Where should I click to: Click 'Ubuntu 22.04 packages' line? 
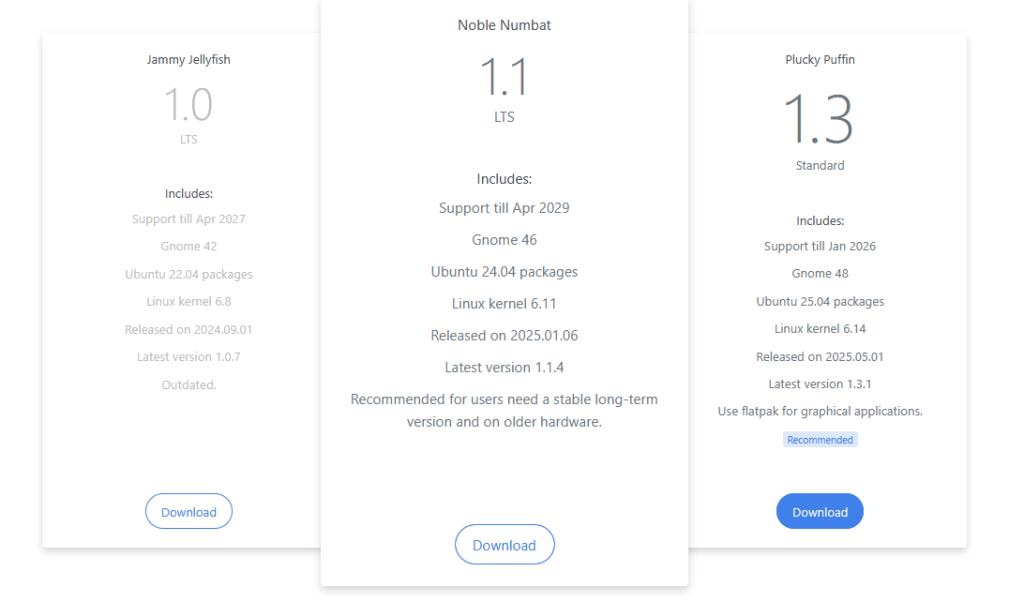[189, 274]
